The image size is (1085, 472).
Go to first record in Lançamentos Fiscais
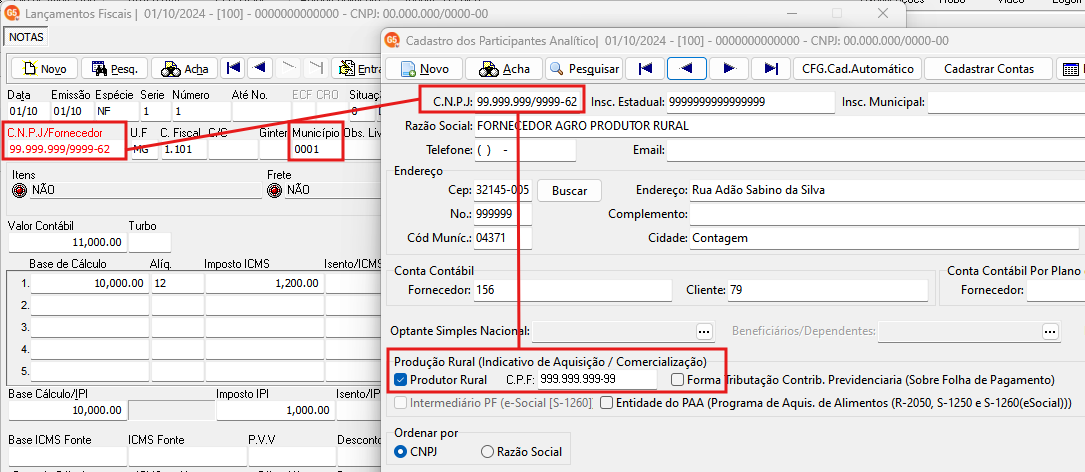[234, 68]
